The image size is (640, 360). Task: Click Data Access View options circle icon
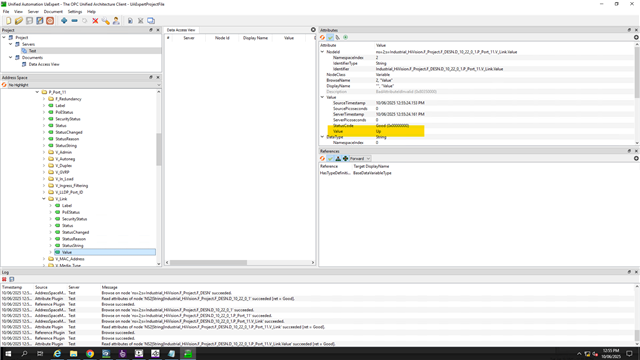313,30
